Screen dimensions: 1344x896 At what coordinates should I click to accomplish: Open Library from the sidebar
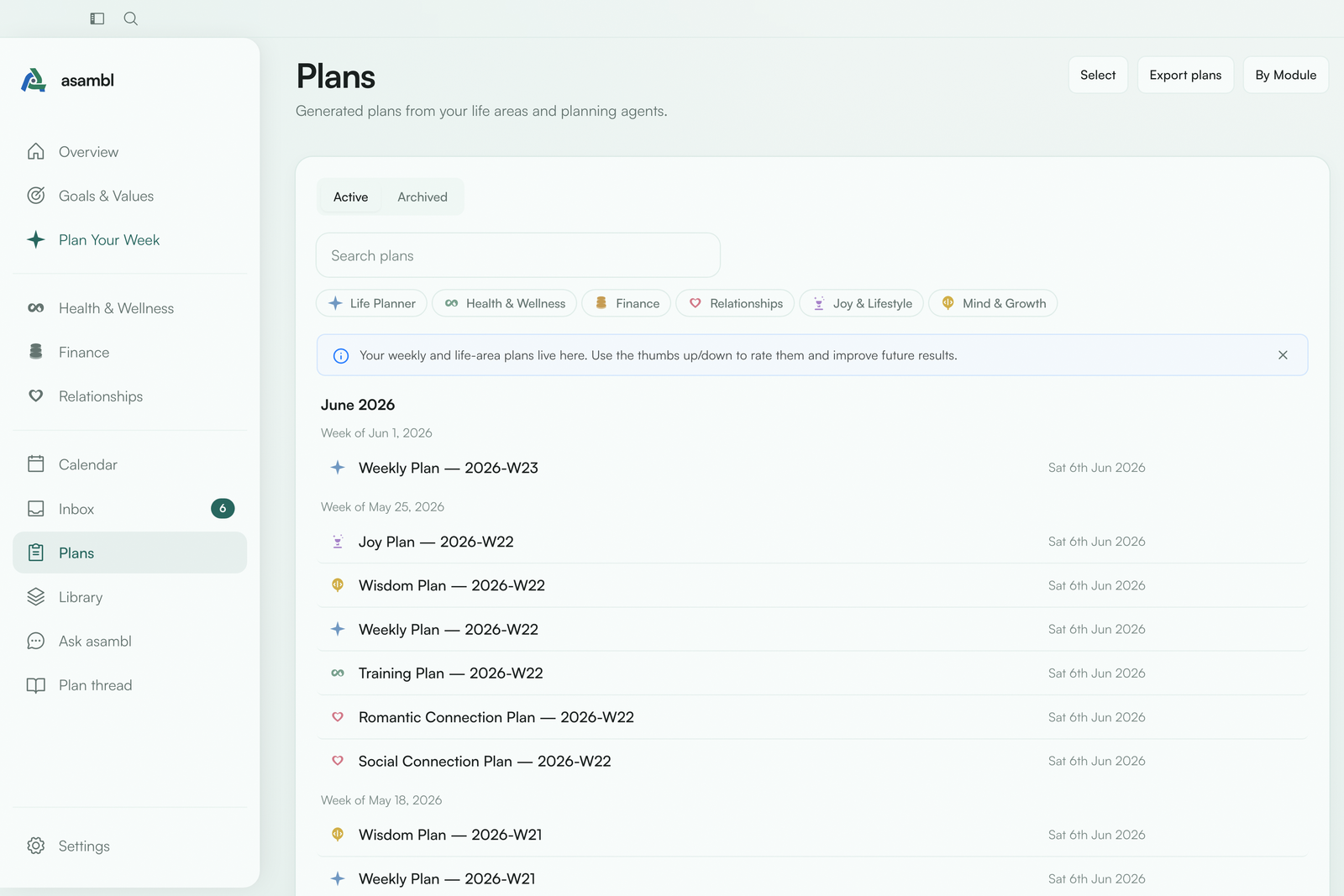(x=130, y=597)
